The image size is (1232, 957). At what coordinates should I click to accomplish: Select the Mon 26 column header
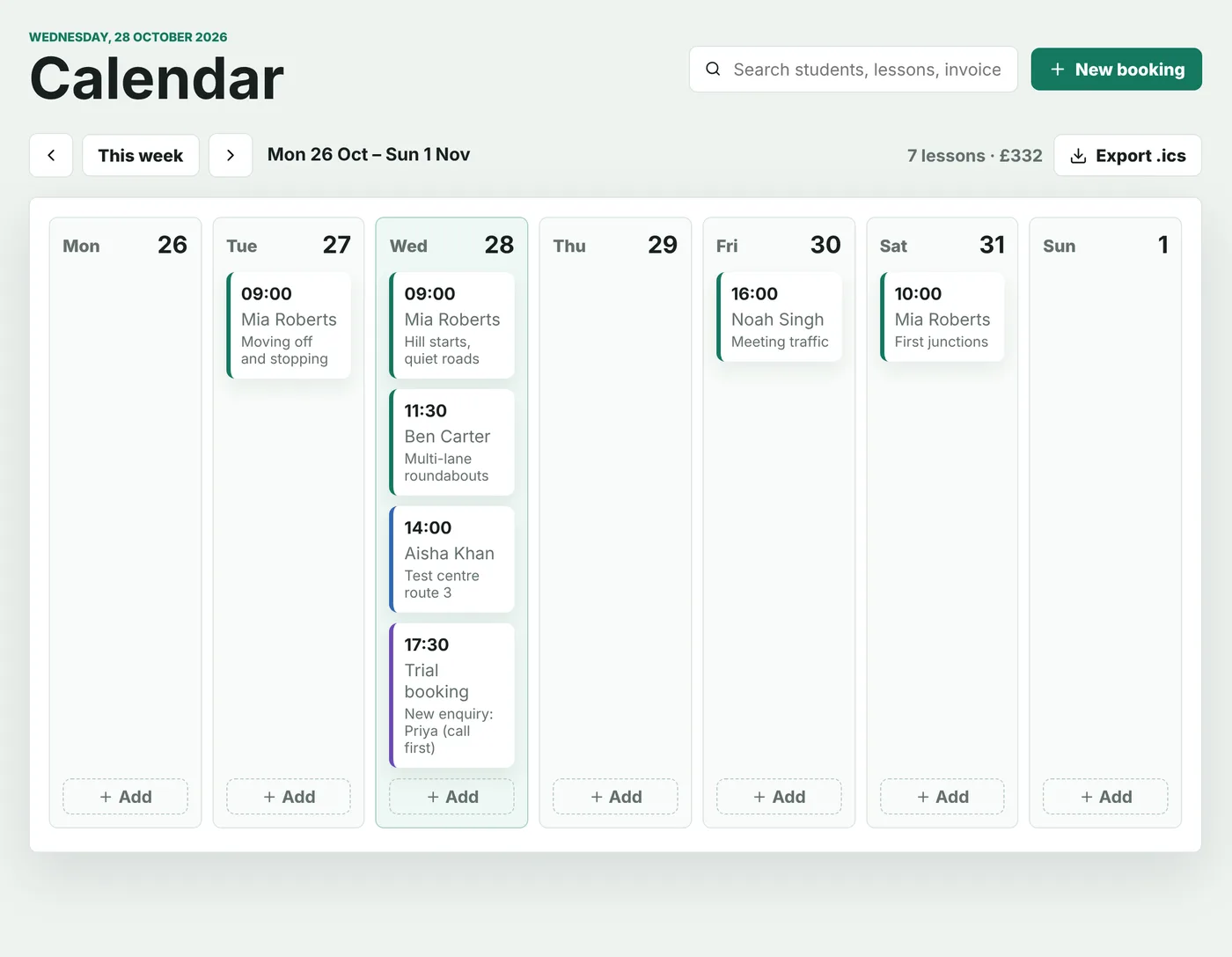pos(125,246)
